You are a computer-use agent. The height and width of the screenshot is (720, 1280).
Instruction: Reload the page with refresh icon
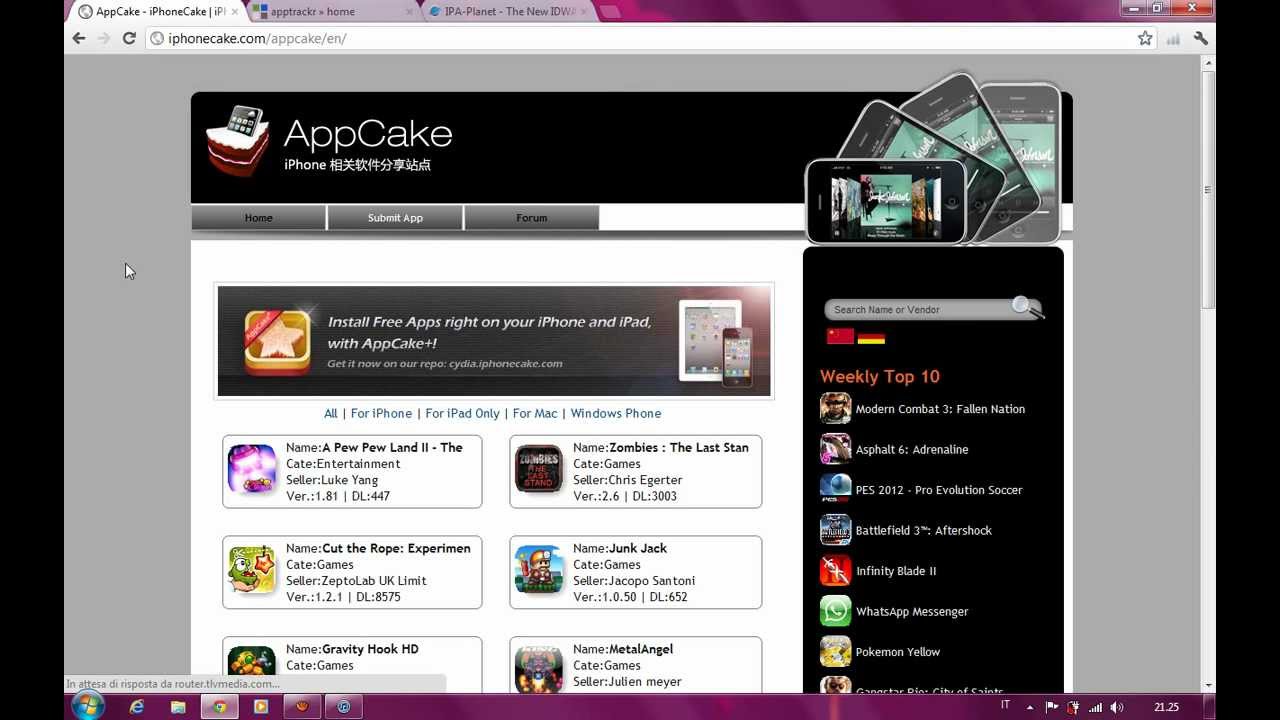click(129, 38)
